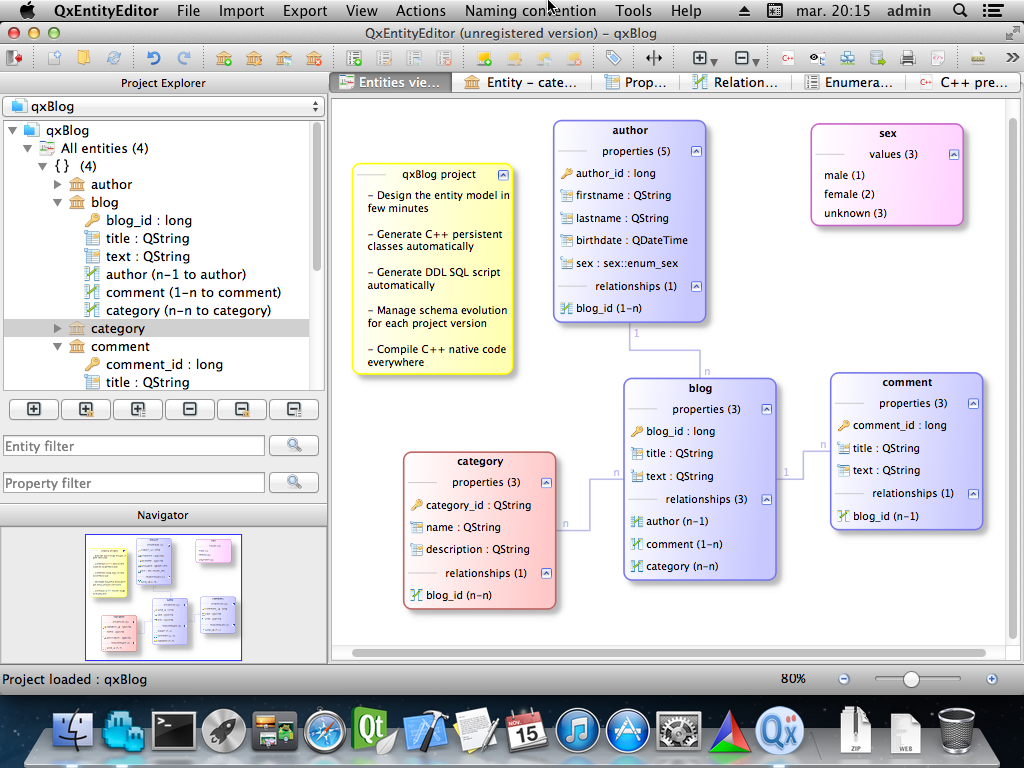The image size is (1024, 768).
Task: Click the database export icon in toolbar
Action: tap(877, 59)
